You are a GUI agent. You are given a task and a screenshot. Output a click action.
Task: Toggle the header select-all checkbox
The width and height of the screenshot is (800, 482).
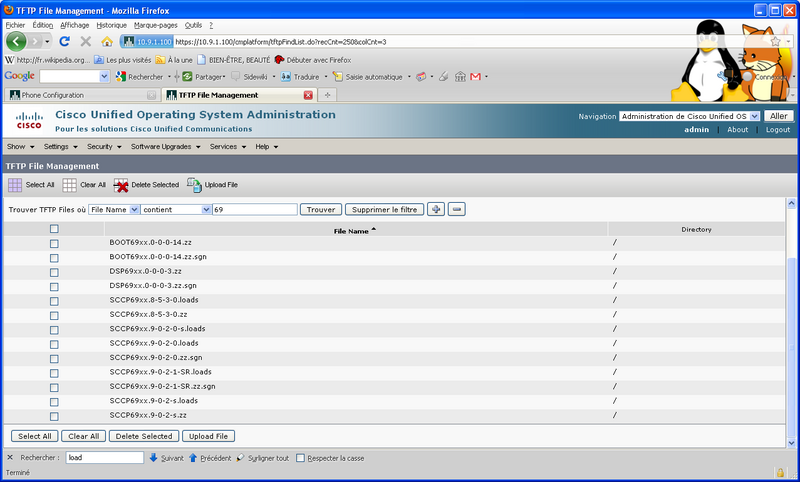[x=54, y=229]
